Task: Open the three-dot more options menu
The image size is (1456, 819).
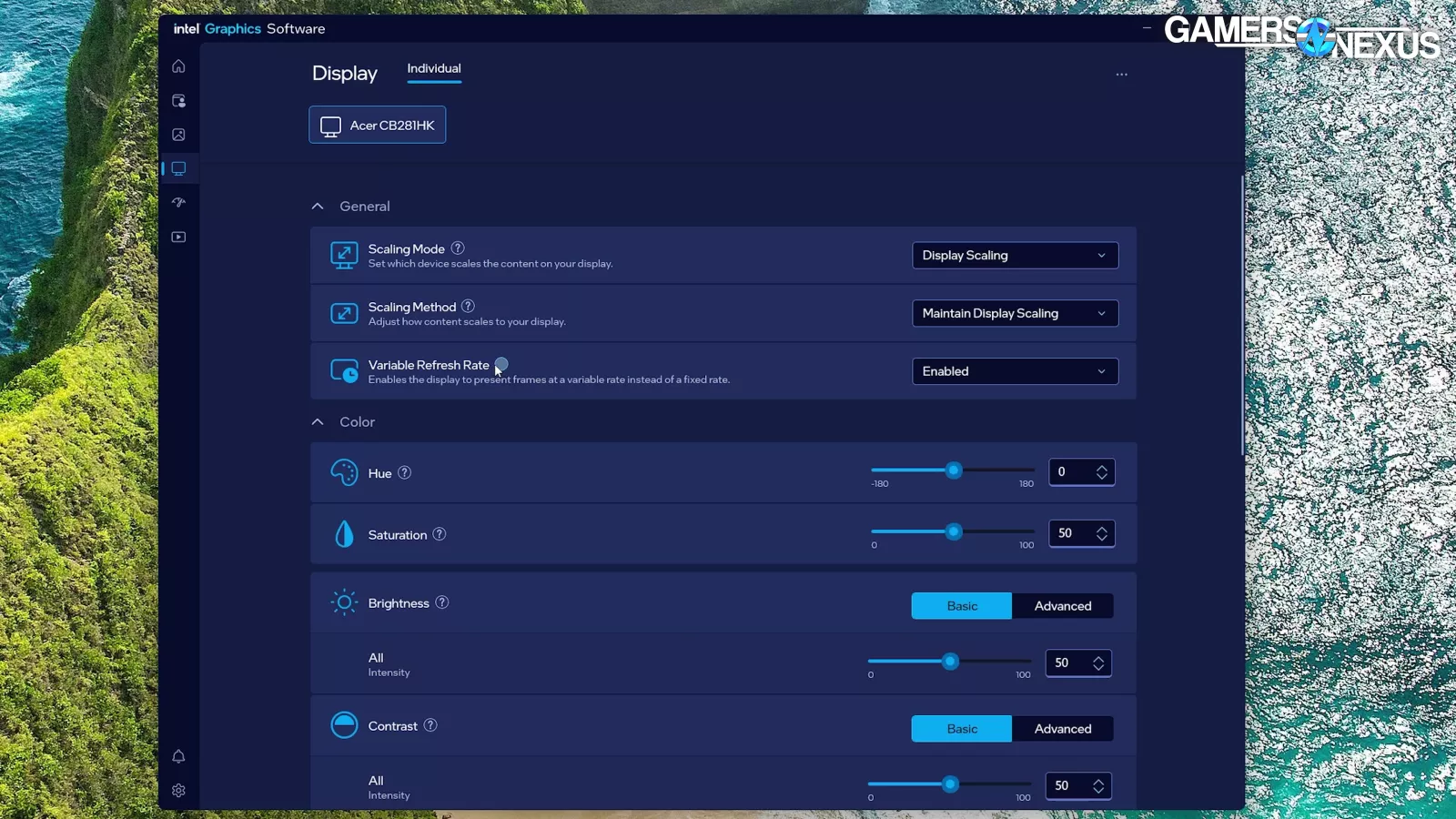Action: (1121, 75)
